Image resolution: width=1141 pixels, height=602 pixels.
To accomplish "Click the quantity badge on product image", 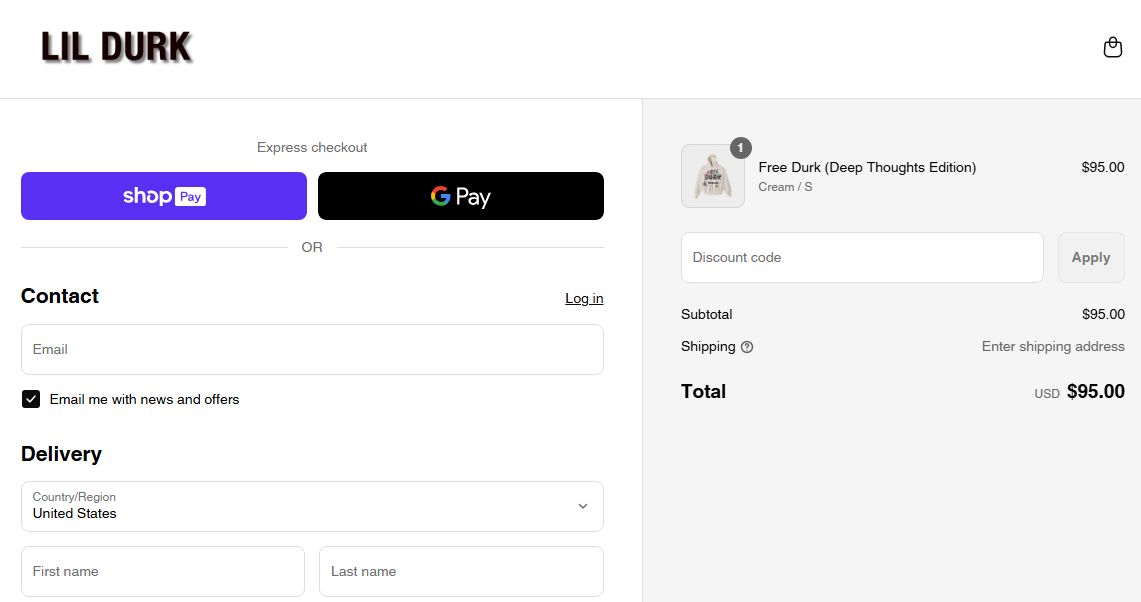I will click(741, 148).
